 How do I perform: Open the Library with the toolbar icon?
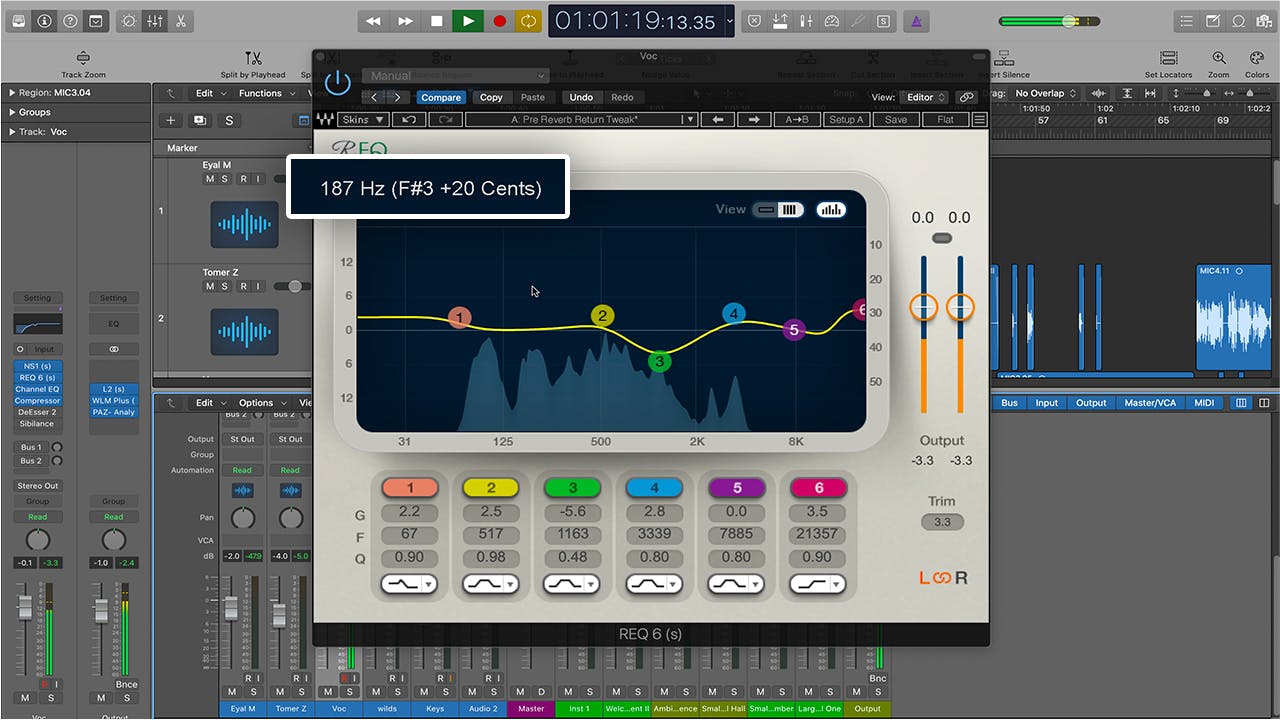(x=16, y=21)
